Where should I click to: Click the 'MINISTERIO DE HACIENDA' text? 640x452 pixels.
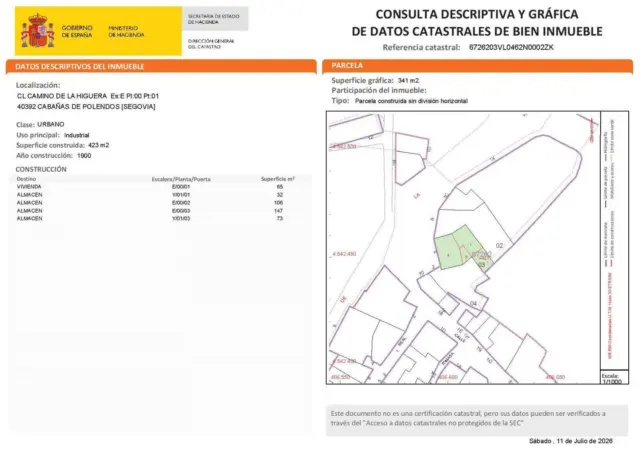pos(126,31)
